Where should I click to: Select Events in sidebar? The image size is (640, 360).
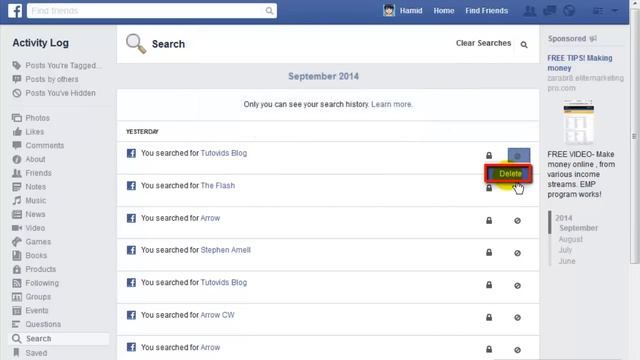30,310
